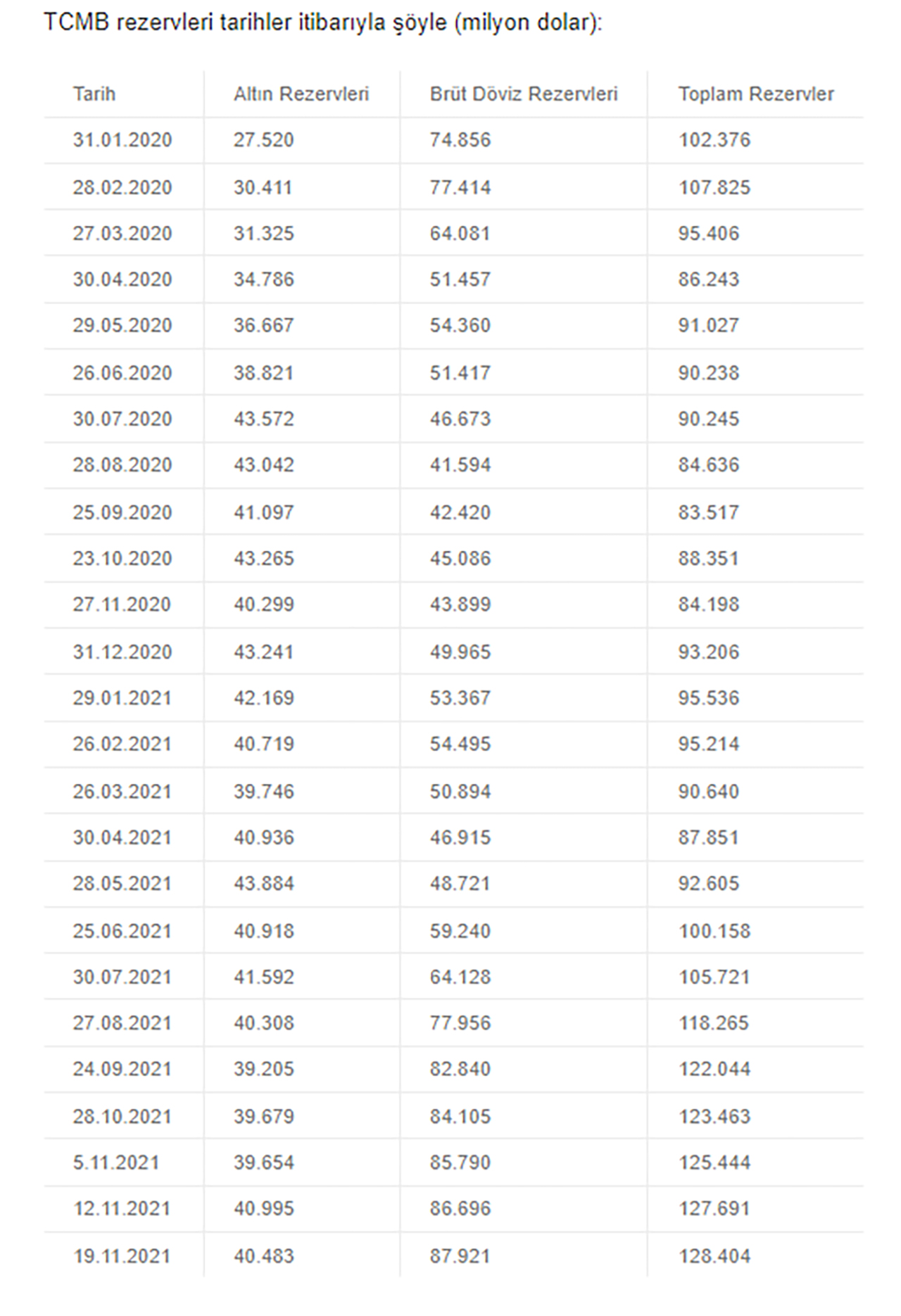Click the date cell 5.11.2021
The width and height of the screenshot is (901, 1316).
(116, 1163)
